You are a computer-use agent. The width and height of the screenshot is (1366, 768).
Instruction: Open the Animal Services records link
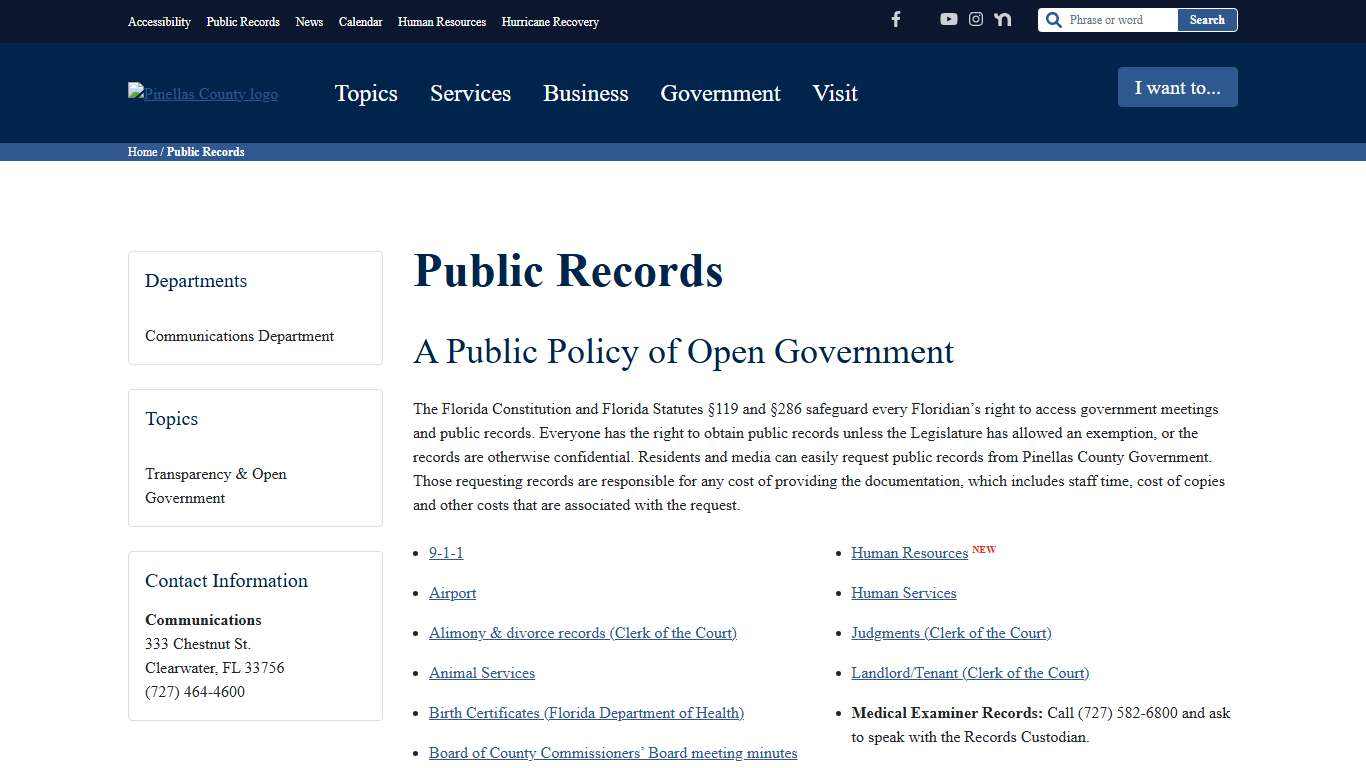[x=481, y=672]
